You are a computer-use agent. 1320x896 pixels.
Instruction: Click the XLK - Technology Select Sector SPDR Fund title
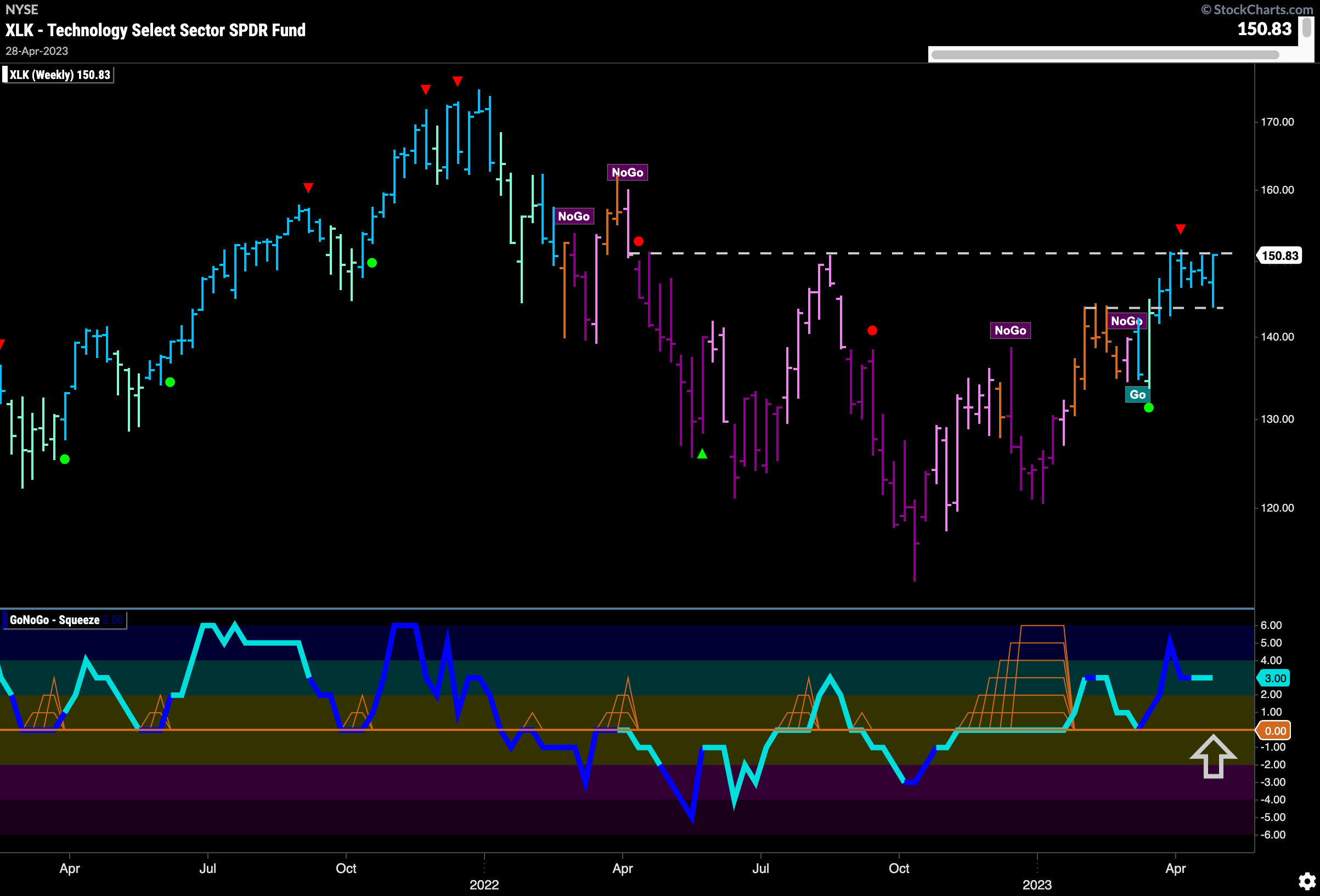[156, 30]
